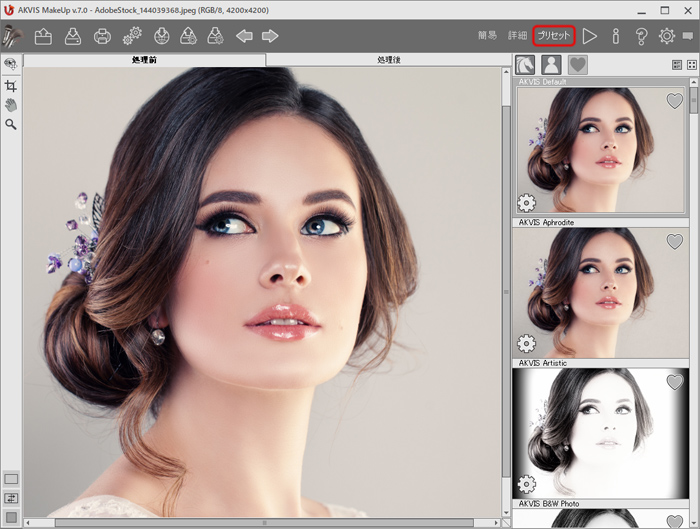Open settings gear on AKVIS Artistic preset
700x529 pixels.
coord(526,484)
